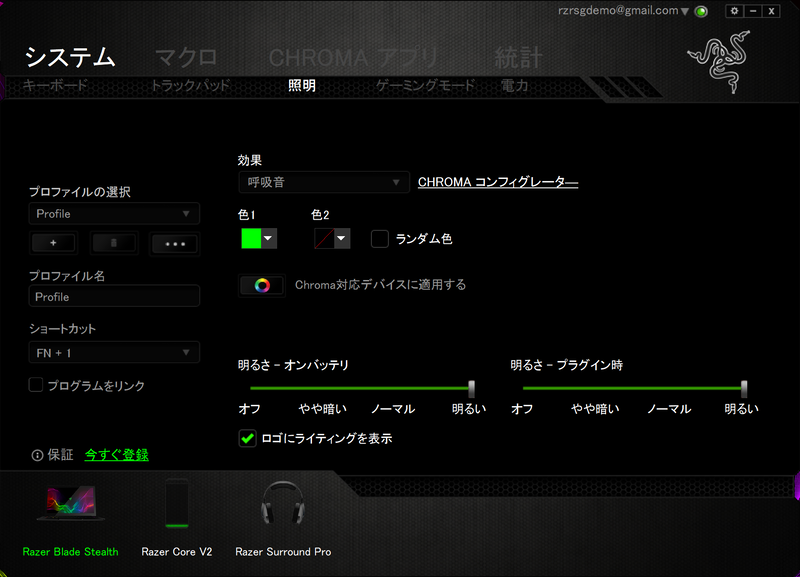Click plugged-in 明るい label
This screenshot has height=577, width=800.
point(741,409)
